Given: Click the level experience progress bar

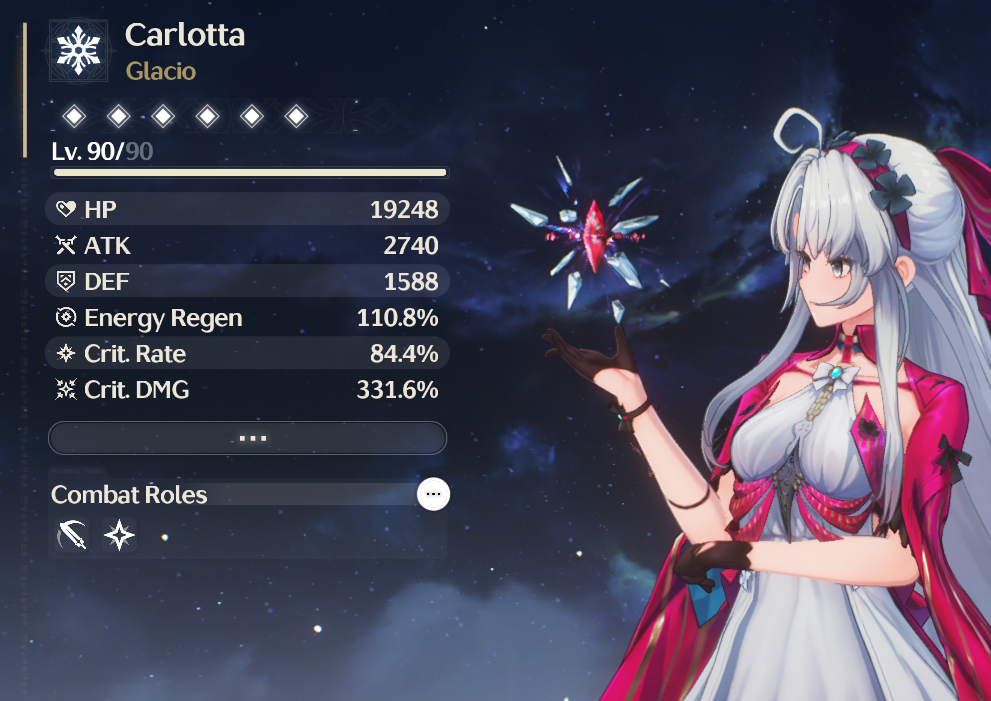Looking at the screenshot, I should point(250,172).
